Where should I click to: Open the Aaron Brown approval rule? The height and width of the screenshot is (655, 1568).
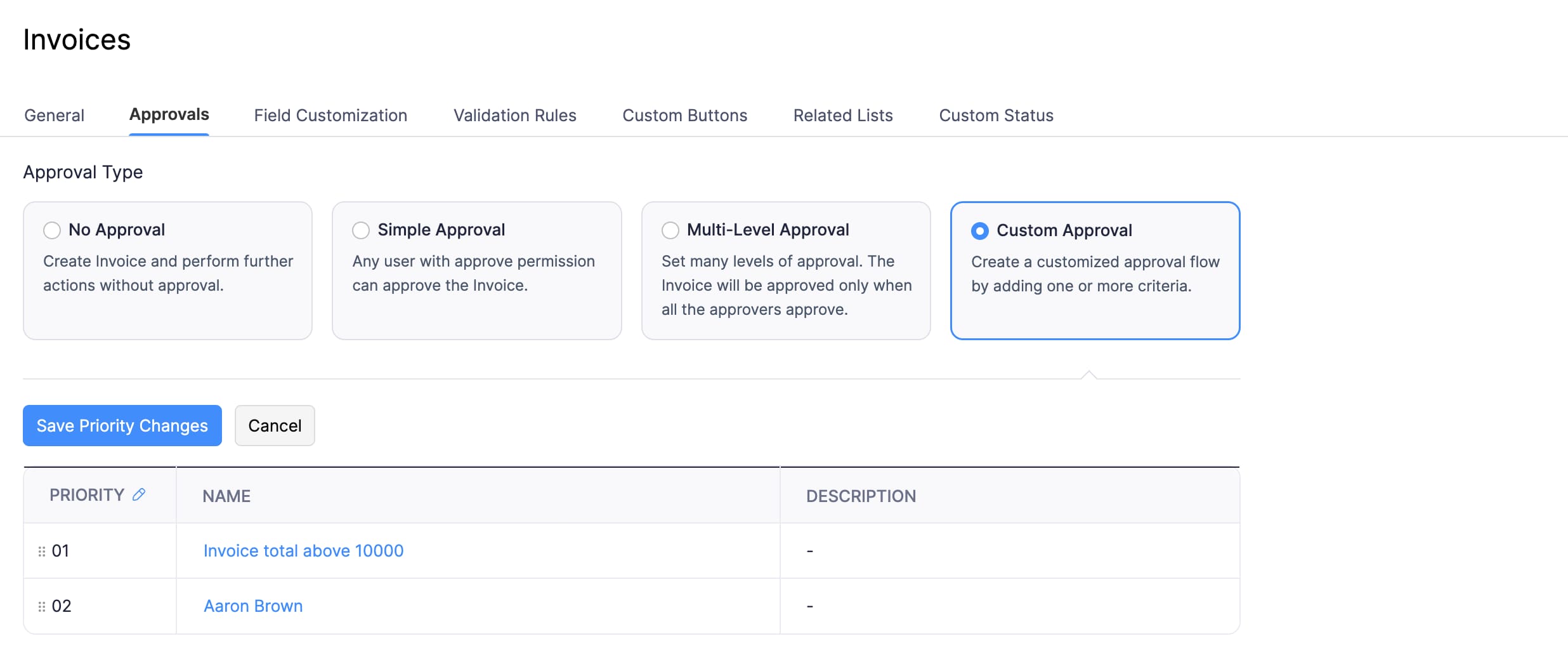pos(253,605)
